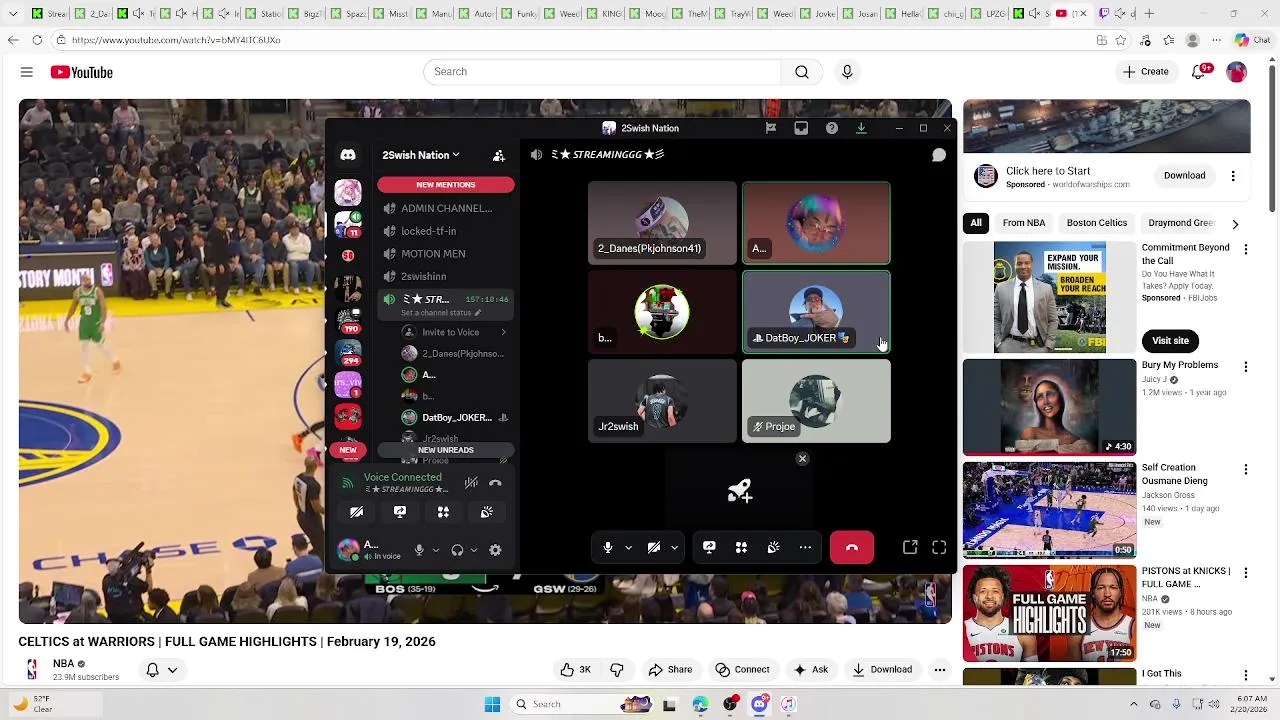
Task: Open NBA channel notification bell dropdown
Action: coord(162,670)
